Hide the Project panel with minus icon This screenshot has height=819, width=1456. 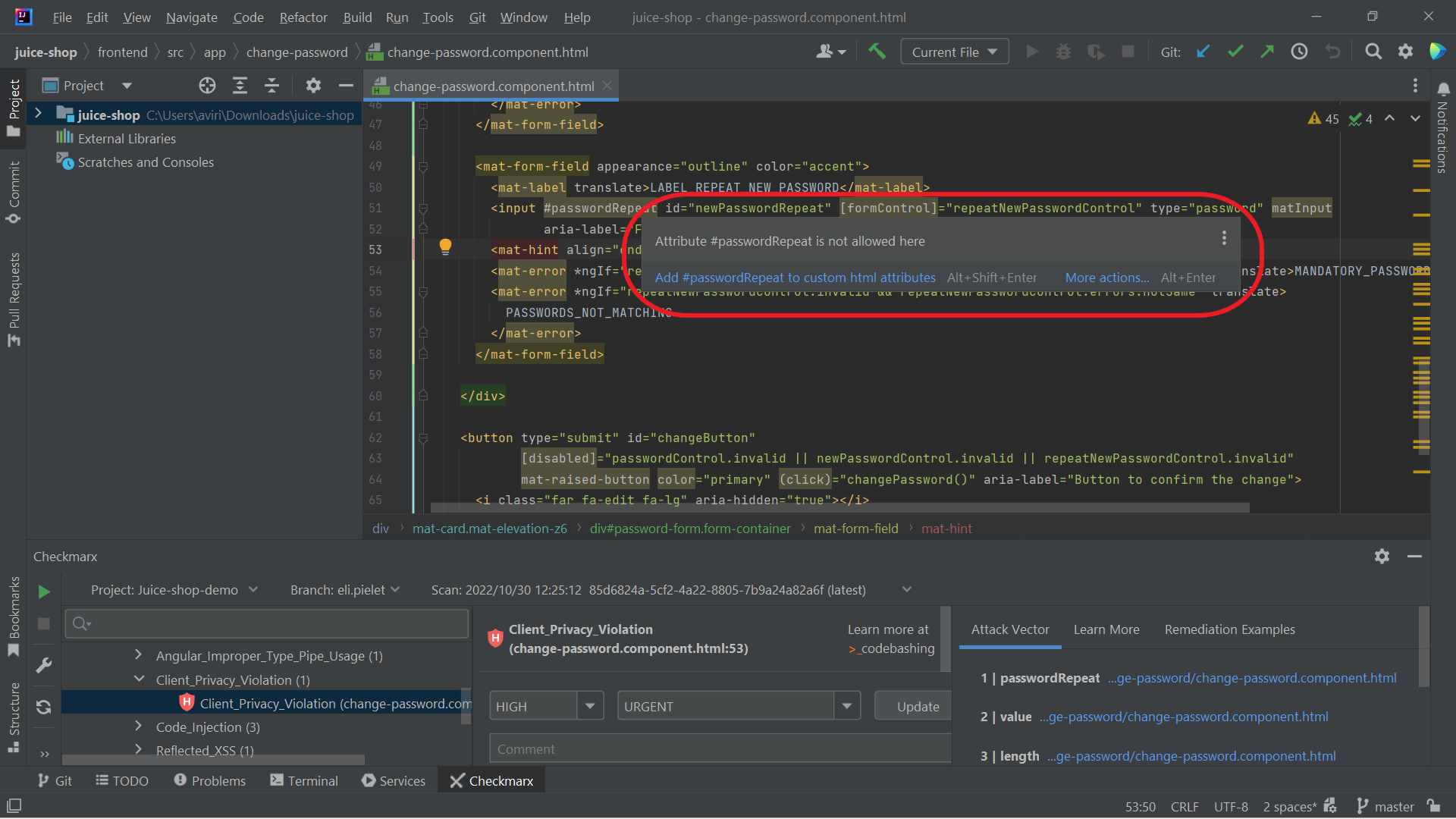coord(346,86)
